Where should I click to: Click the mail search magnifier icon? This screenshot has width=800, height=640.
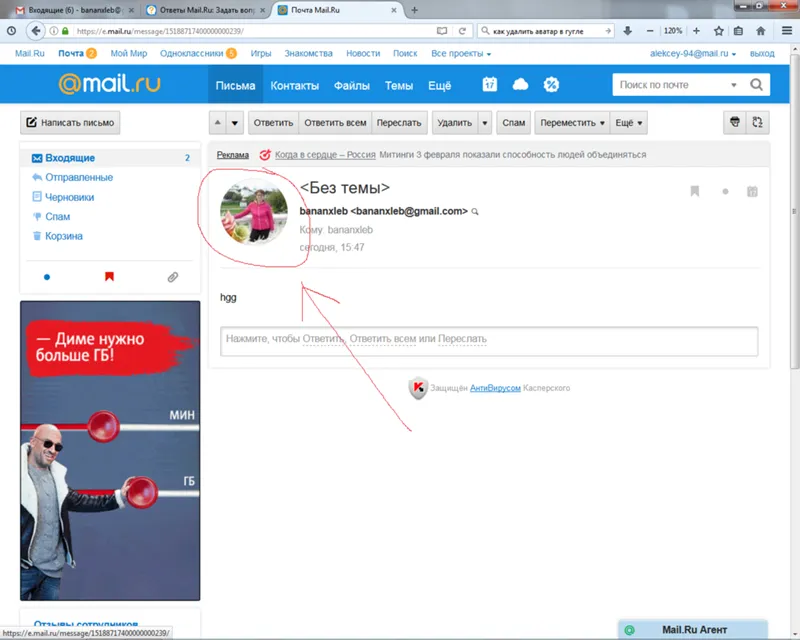coord(756,85)
